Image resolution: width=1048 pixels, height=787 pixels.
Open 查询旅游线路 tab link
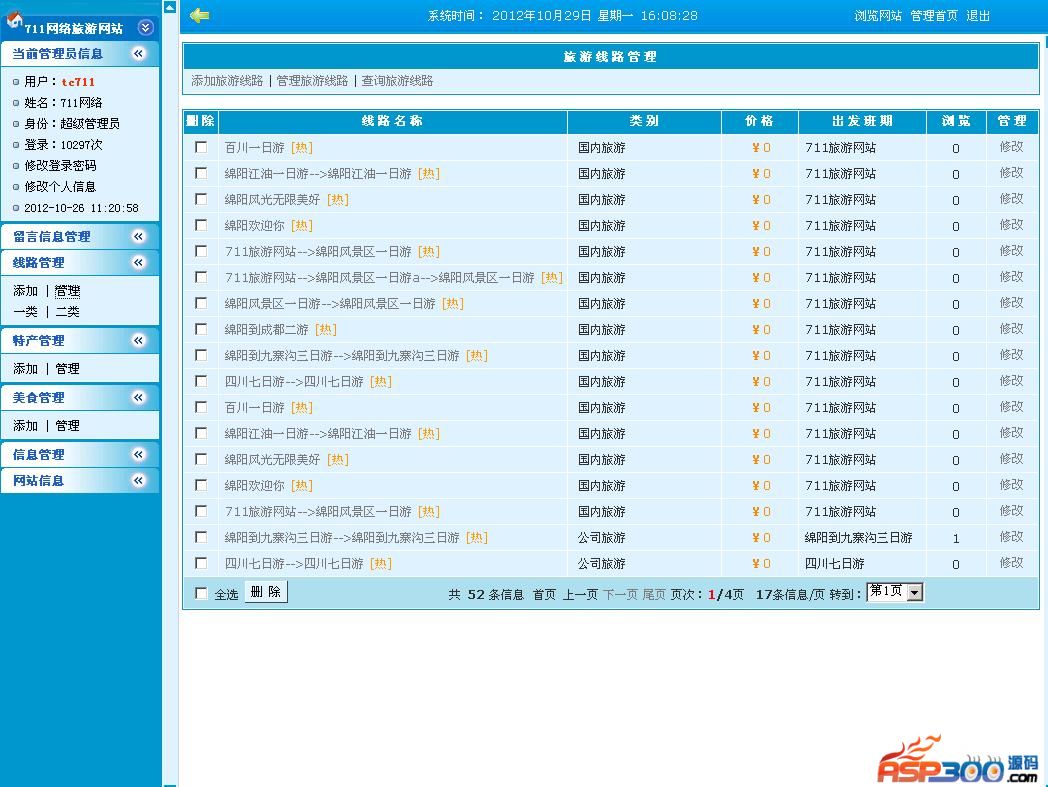coord(397,81)
